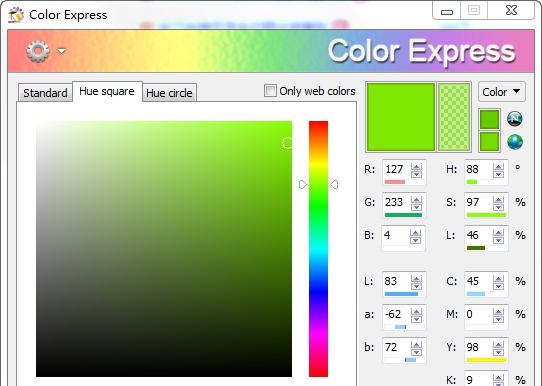Click the K black field showing 9
The height and width of the screenshot is (386, 542).
(x=478, y=379)
